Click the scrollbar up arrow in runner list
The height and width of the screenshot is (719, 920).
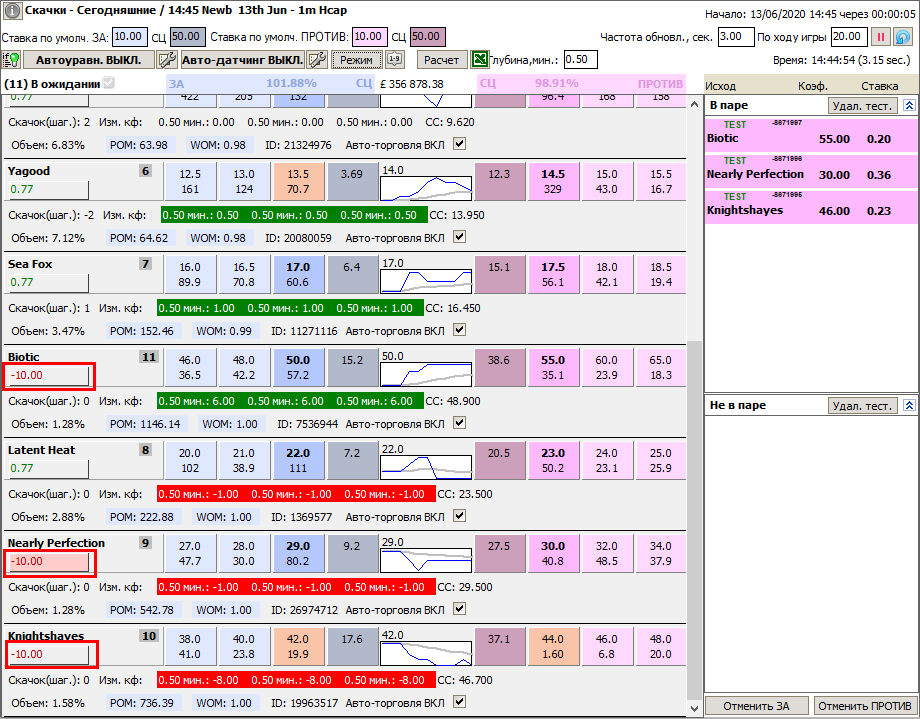pos(694,104)
